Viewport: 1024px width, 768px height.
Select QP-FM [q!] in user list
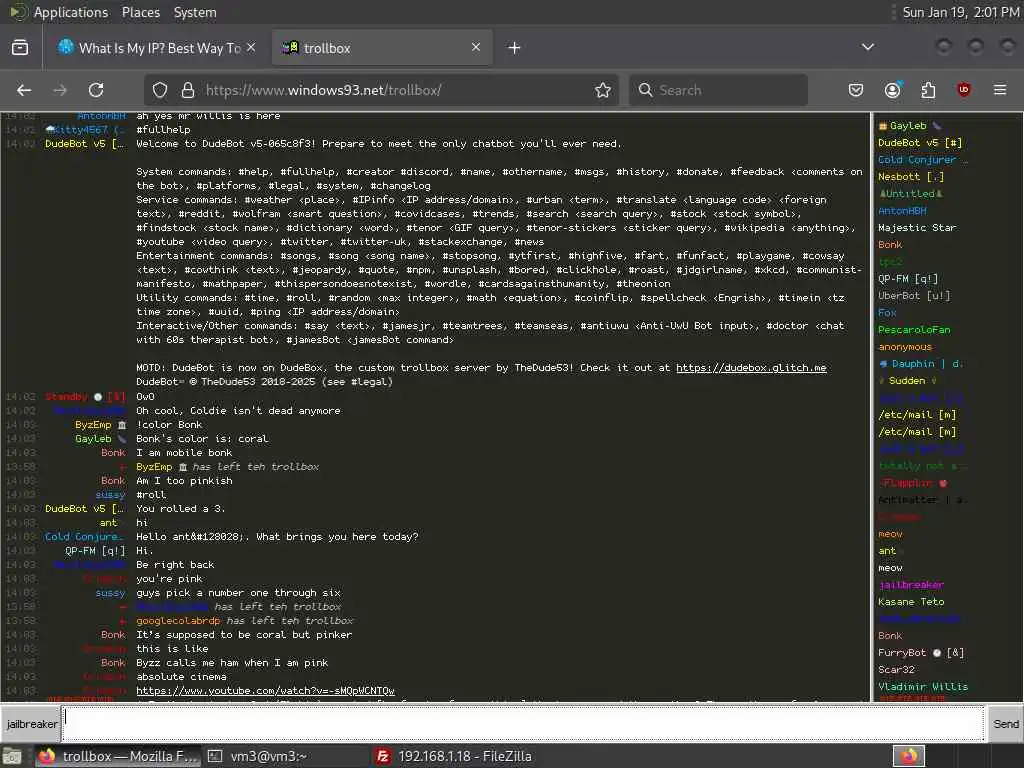click(908, 278)
